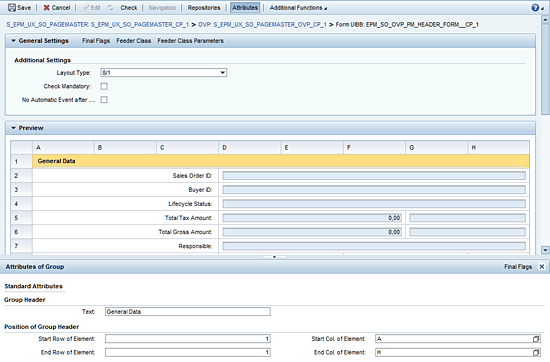Click the Edit toolbar button
Screen dimensions: 550x362
pyautogui.click(x=92, y=8)
